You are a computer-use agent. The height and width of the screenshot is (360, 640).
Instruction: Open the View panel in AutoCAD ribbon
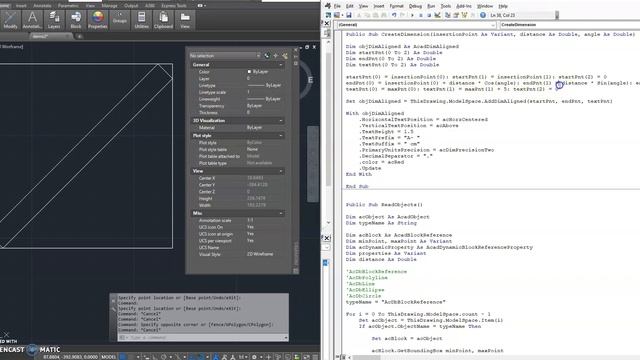[185, 20]
